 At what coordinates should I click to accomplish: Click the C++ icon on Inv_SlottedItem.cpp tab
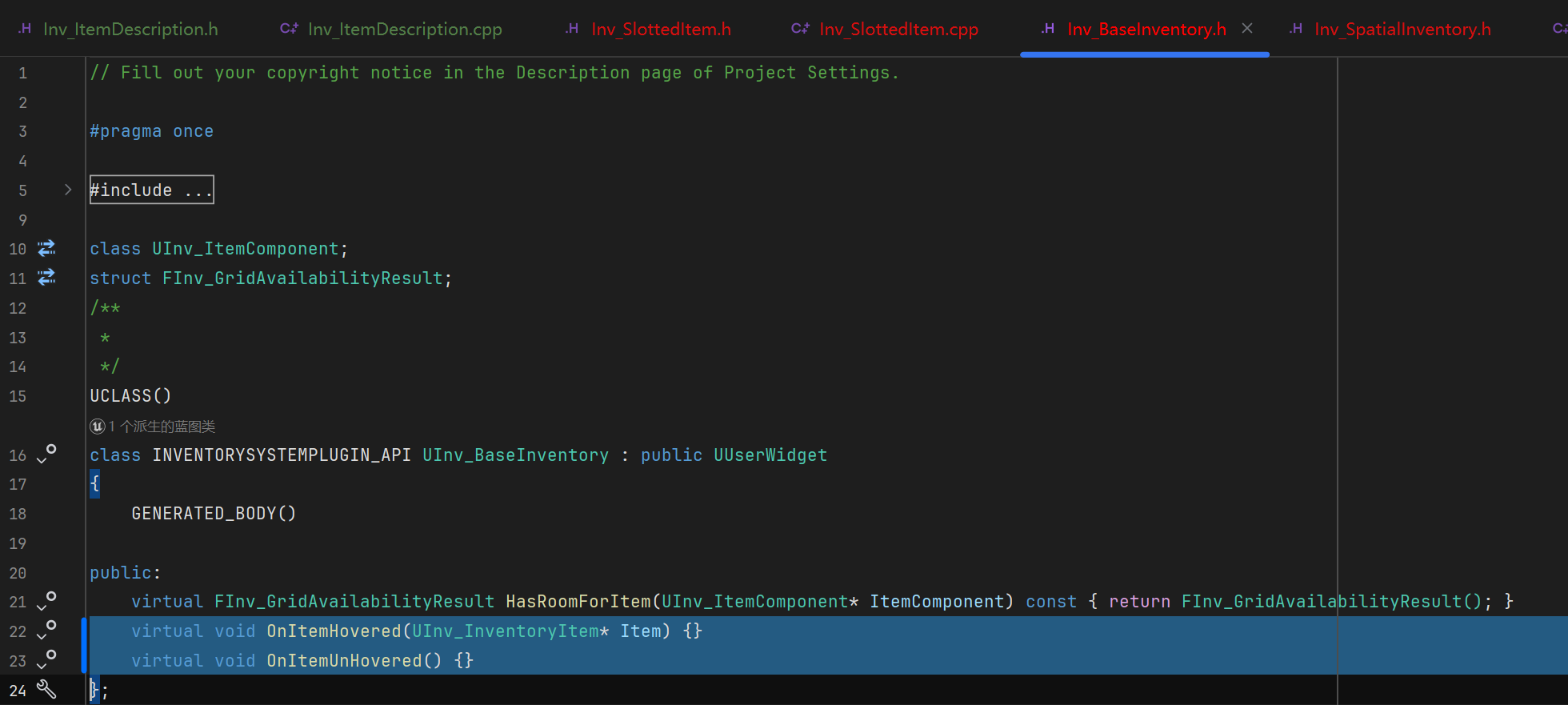pos(800,29)
